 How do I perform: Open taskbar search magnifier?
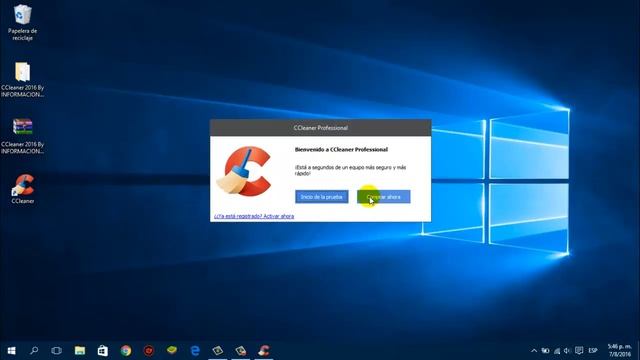(34, 351)
